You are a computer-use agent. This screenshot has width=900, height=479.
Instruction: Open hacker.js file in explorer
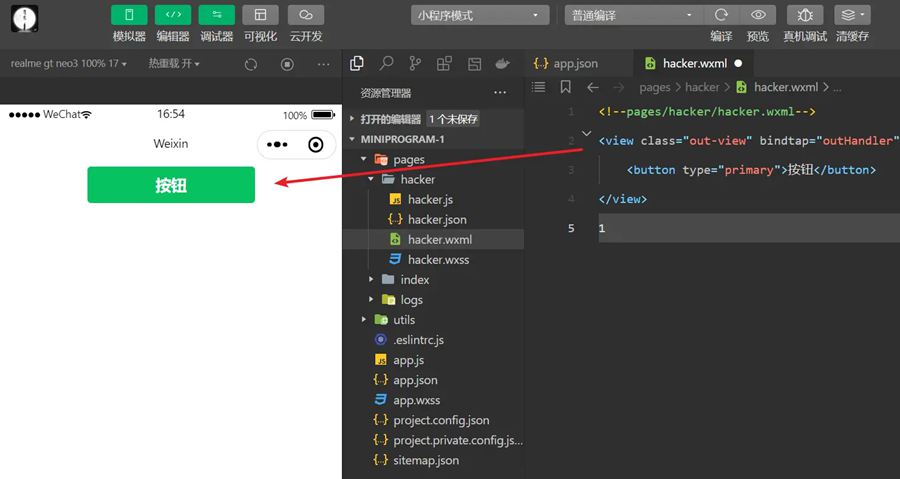tap(430, 200)
